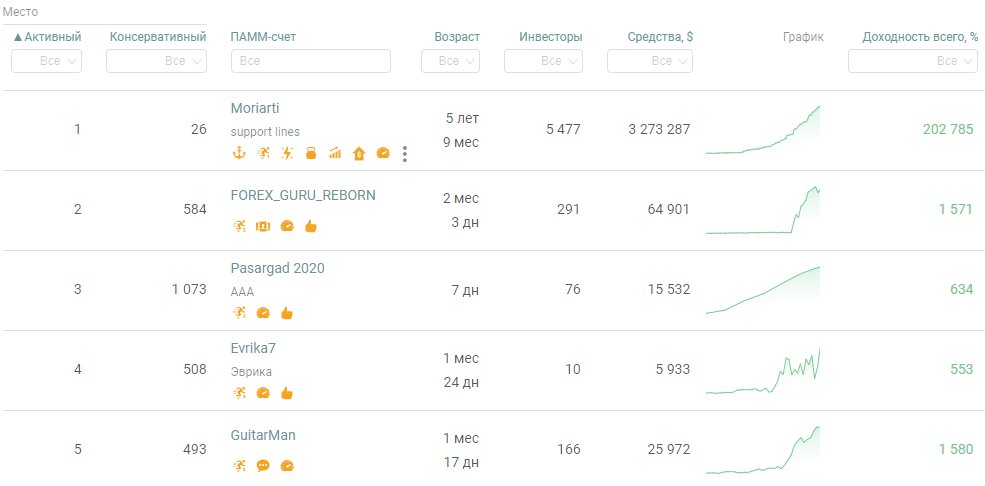Viewport: 985px width, 486px height.
Task: Click the speedometer icon under Pasargad 2020
Action: [x=263, y=312]
